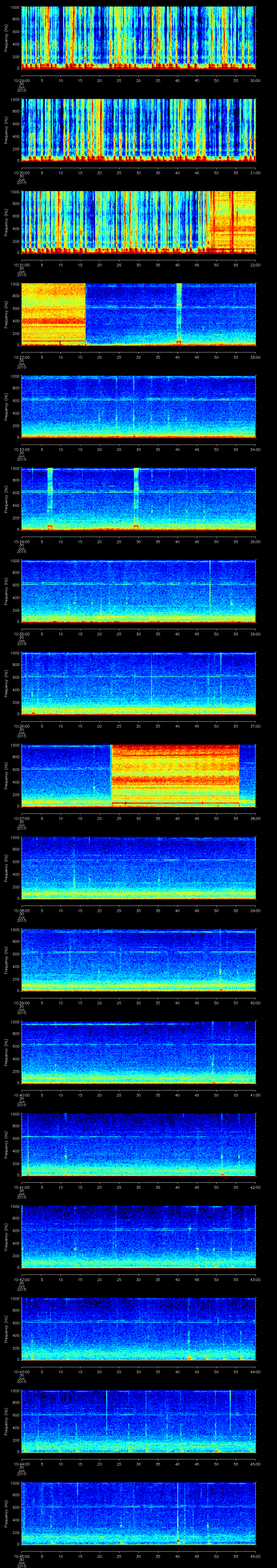Click the 34:00 end time label
The width and height of the screenshot is (277, 1568).
coord(255,450)
